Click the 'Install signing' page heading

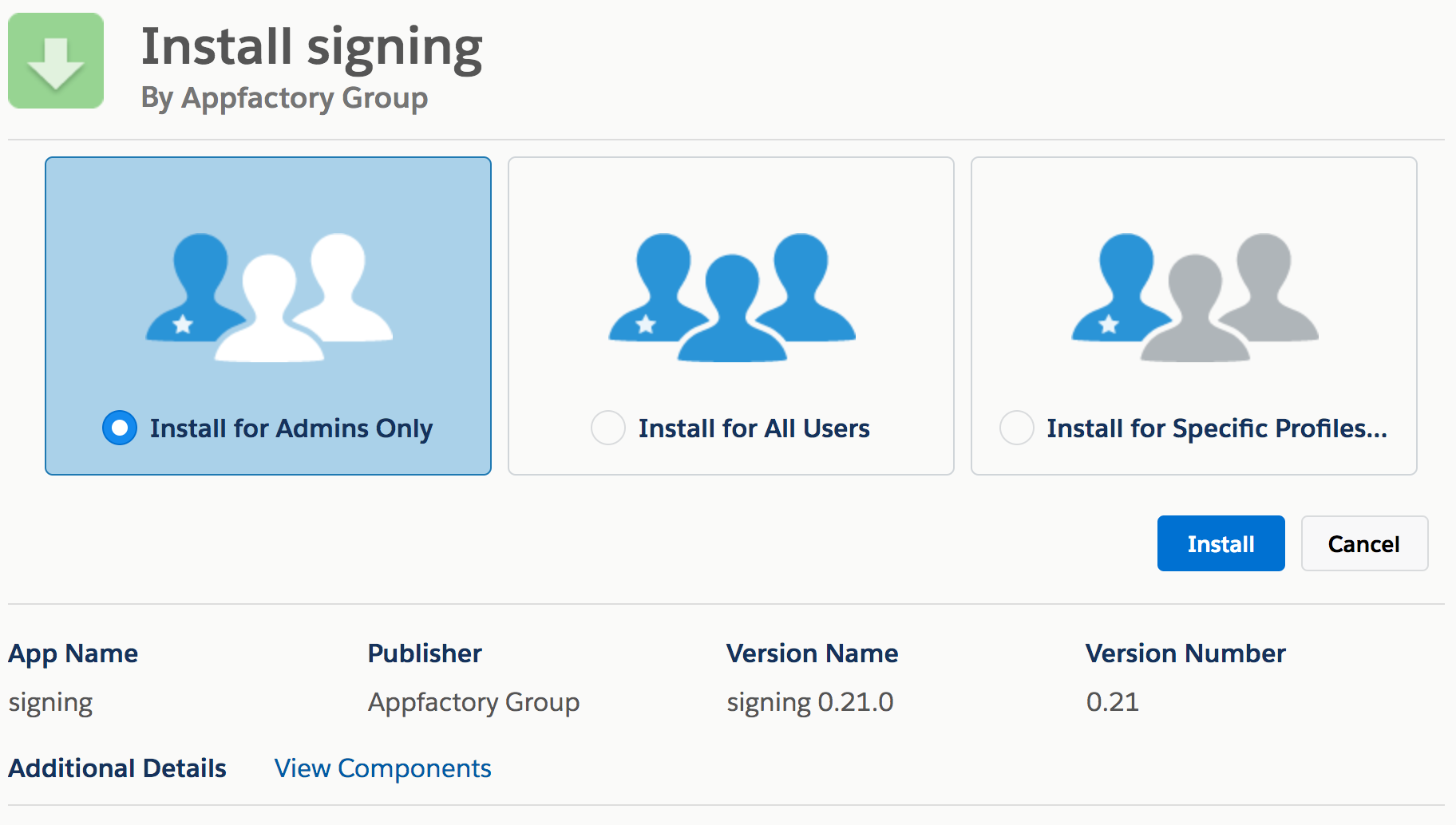pos(311,47)
